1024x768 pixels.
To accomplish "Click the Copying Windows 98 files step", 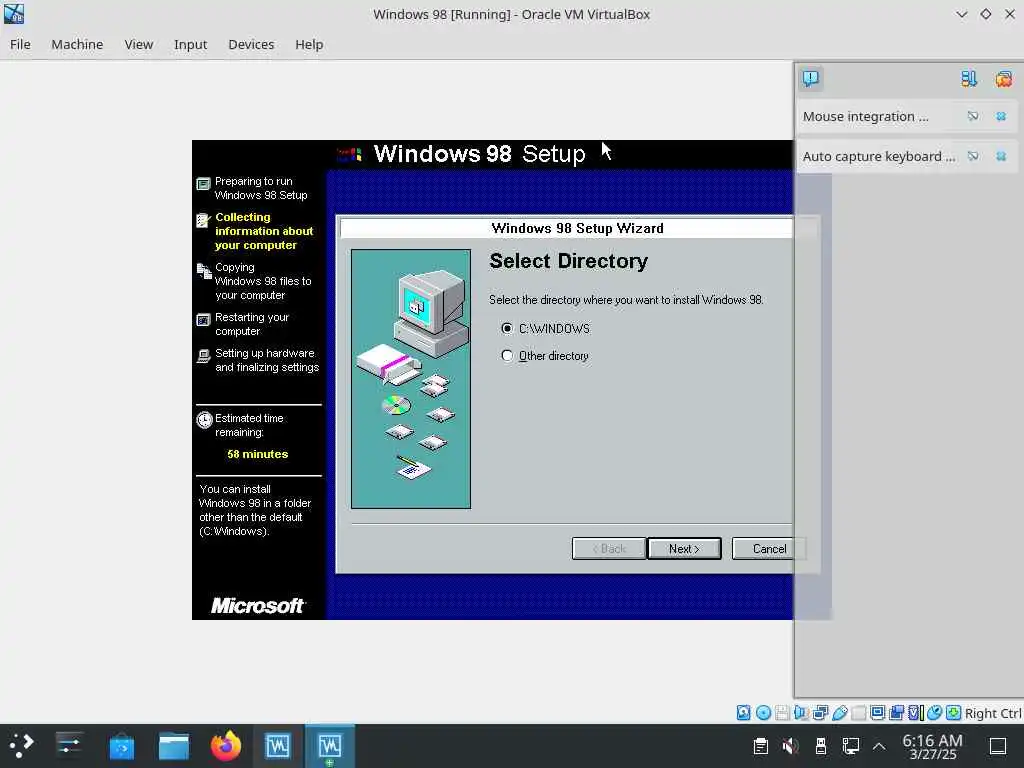I will click(263, 281).
